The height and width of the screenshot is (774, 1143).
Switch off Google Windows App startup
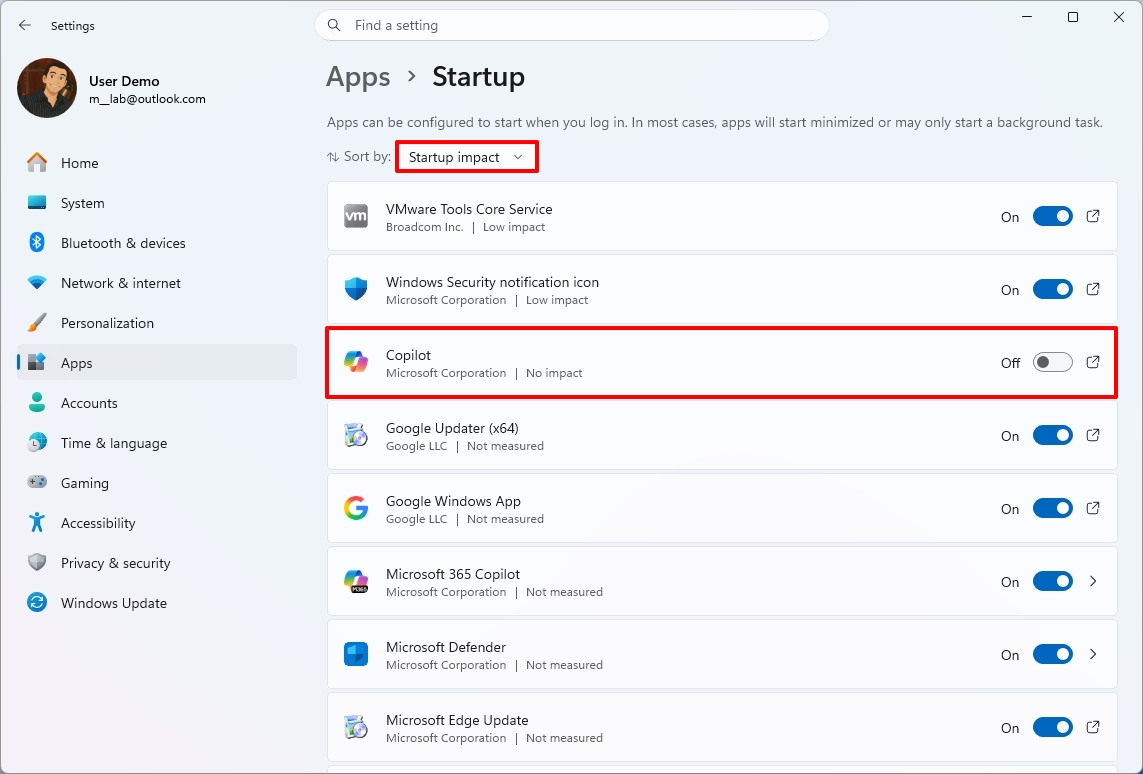click(x=1053, y=508)
